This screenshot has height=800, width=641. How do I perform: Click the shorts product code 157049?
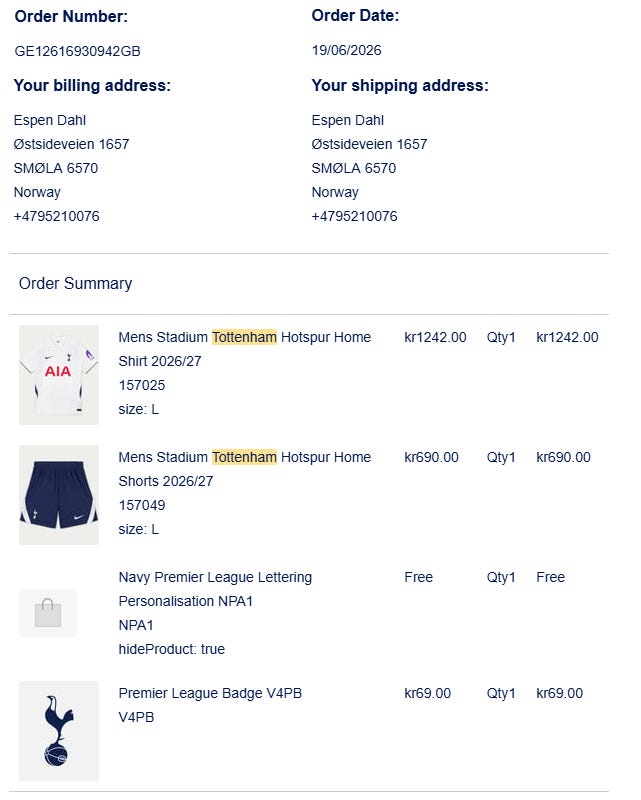[x=142, y=505]
